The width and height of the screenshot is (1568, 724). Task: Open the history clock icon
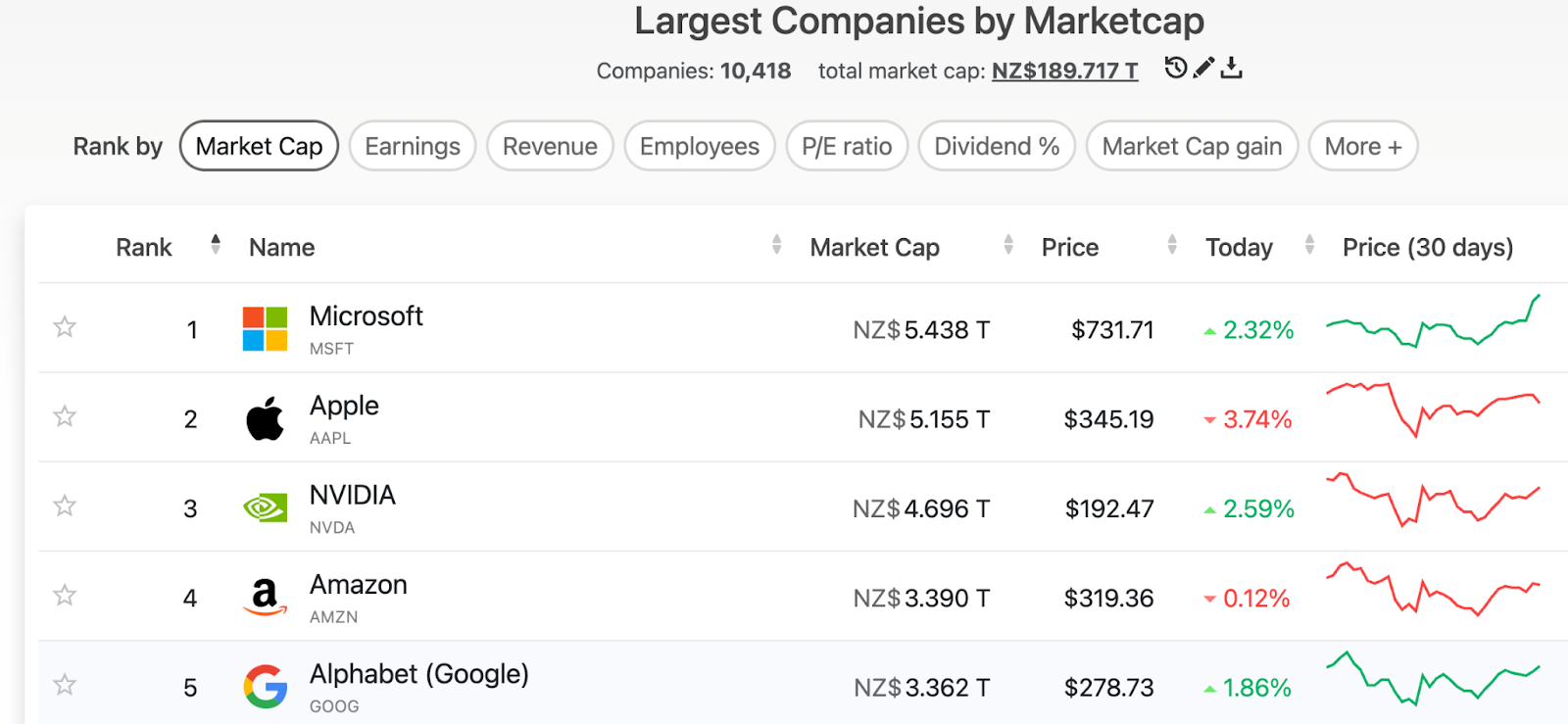1176,68
